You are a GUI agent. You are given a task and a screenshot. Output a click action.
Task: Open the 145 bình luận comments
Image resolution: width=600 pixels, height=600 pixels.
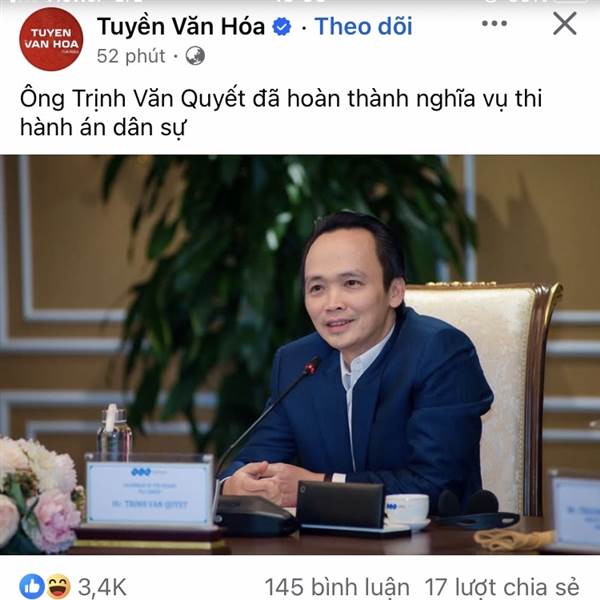(337, 587)
